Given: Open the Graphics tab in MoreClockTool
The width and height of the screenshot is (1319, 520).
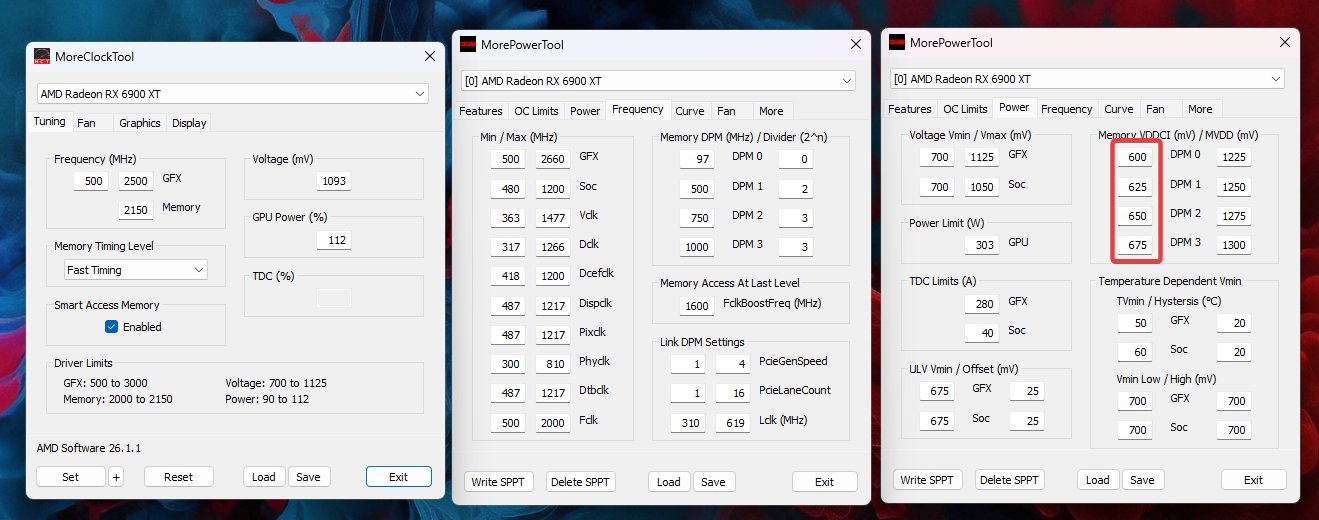Looking at the screenshot, I should point(139,123).
